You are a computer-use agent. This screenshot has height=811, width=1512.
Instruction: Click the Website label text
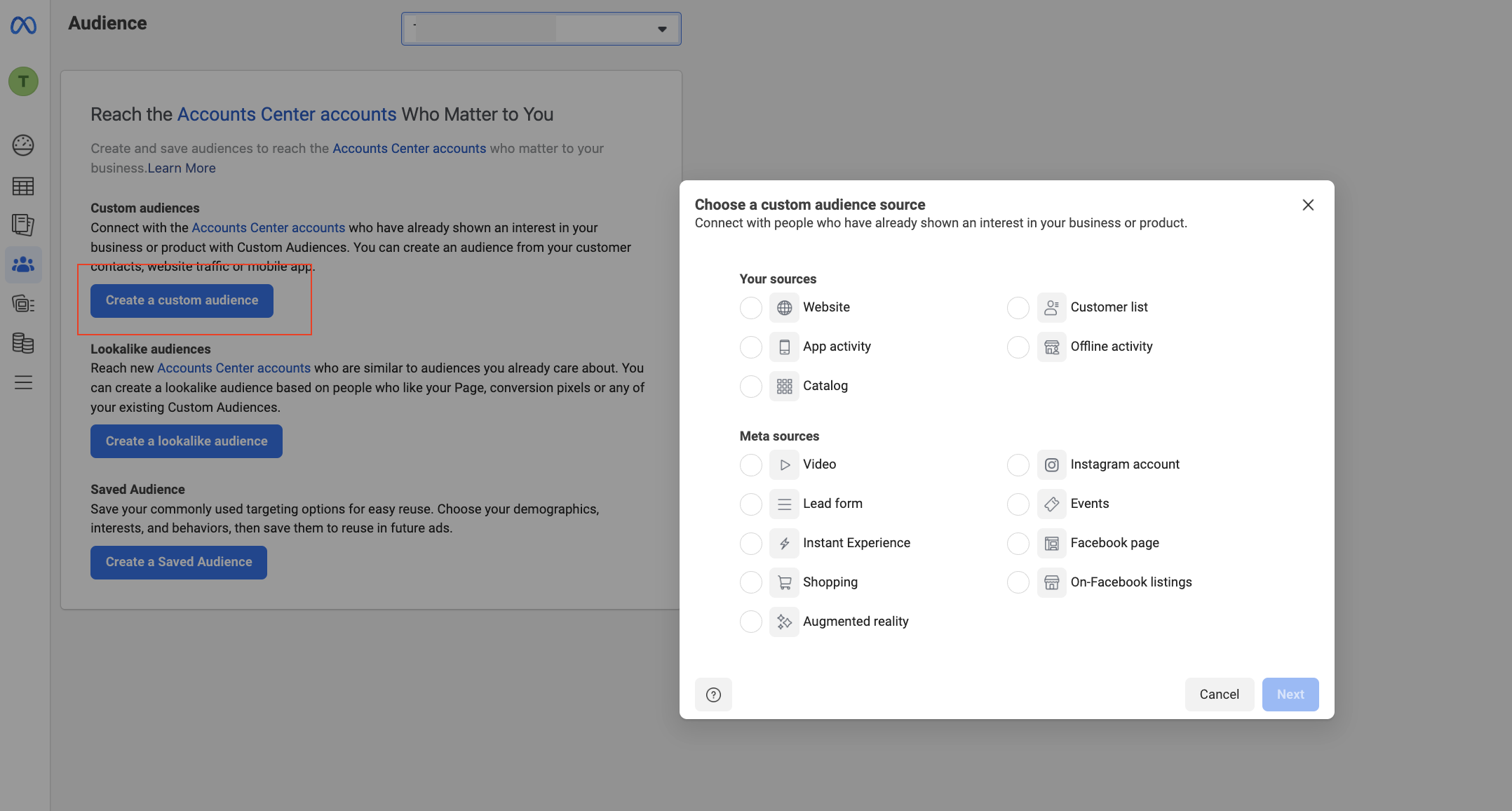[x=826, y=307]
